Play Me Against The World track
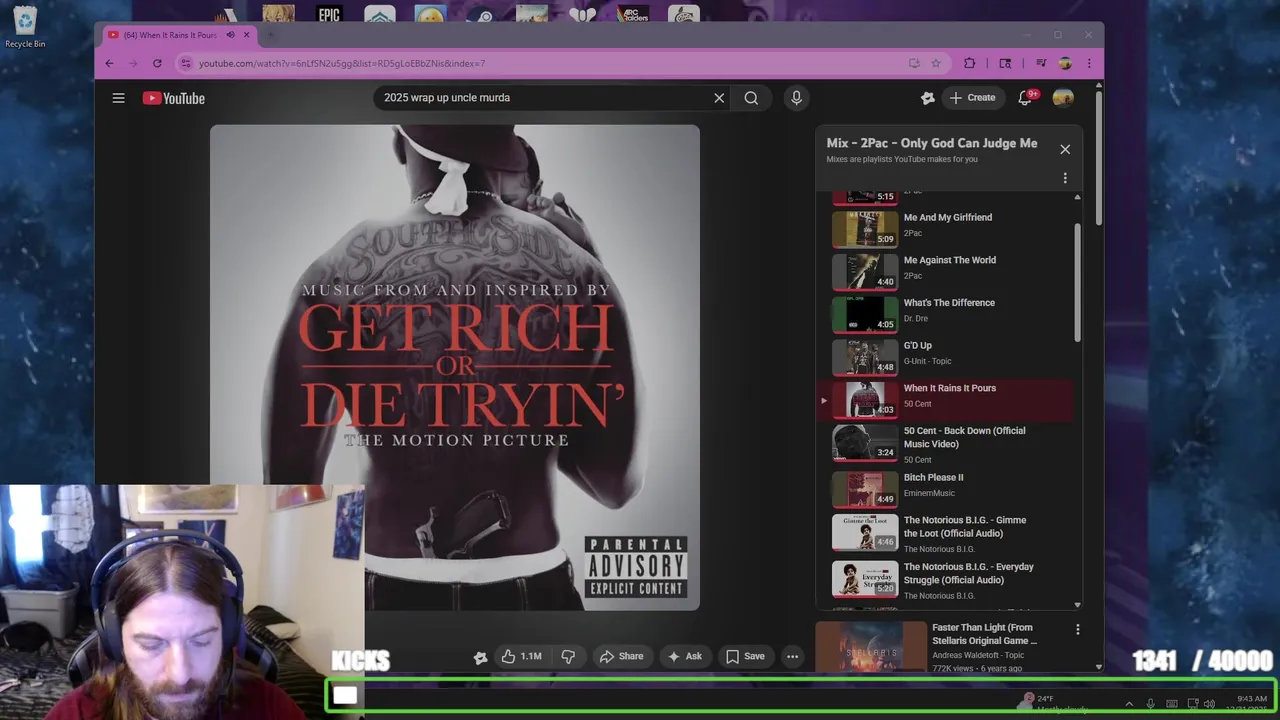This screenshot has width=1280, height=720. point(945,271)
